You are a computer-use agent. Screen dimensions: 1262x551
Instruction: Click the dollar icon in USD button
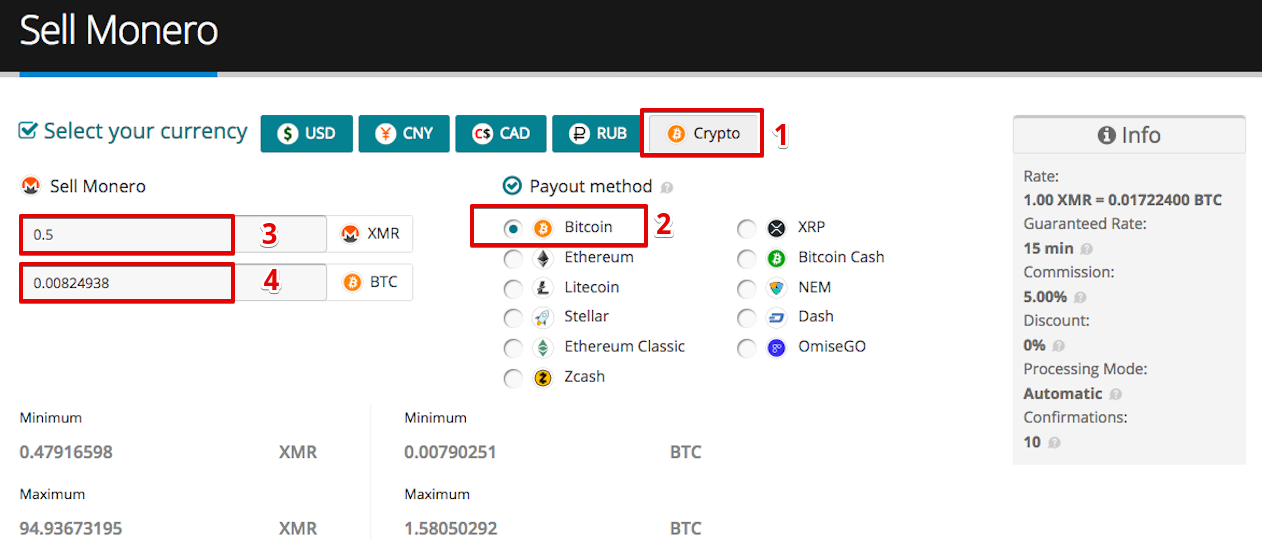point(288,133)
